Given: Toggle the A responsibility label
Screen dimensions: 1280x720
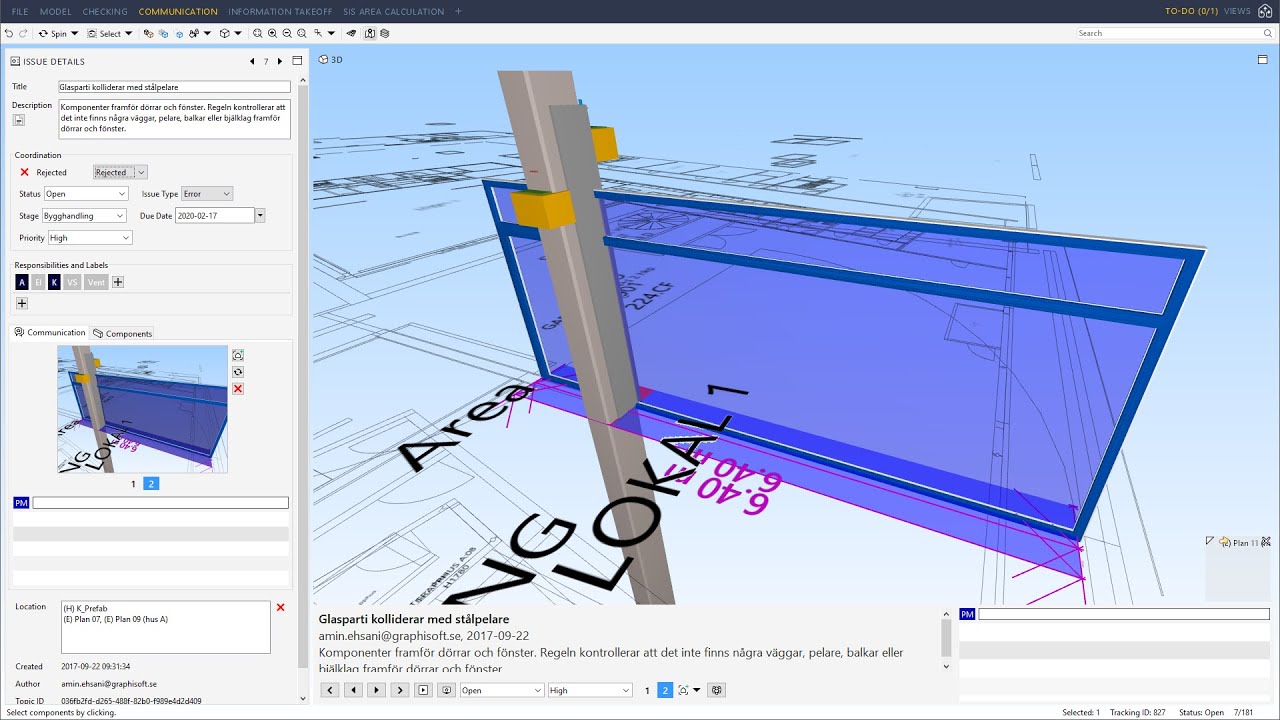Looking at the screenshot, I should pos(22,282).
